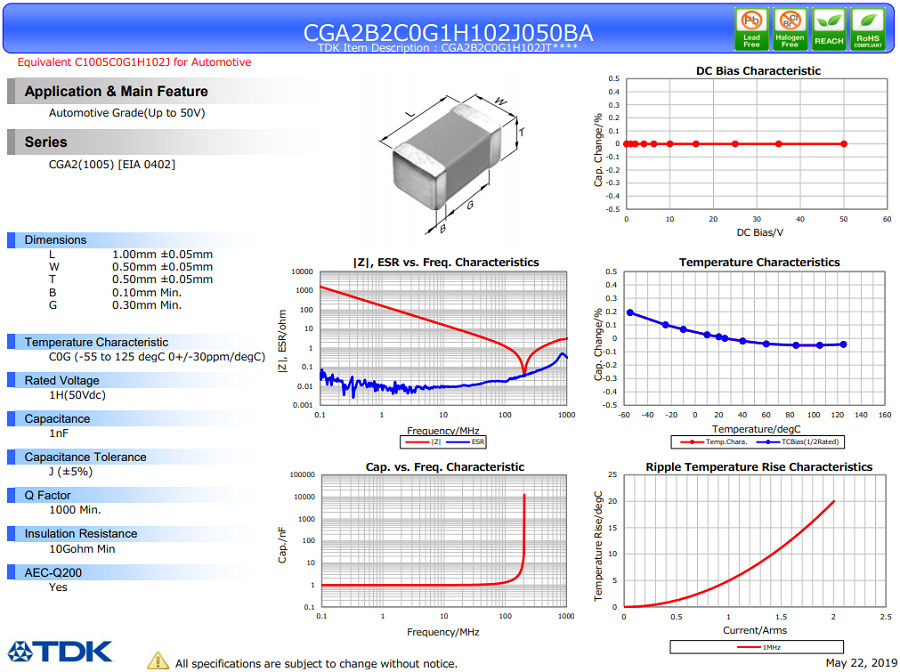Click the Temperature/degC axis label

pyautogui.click(x=756, y=429)
